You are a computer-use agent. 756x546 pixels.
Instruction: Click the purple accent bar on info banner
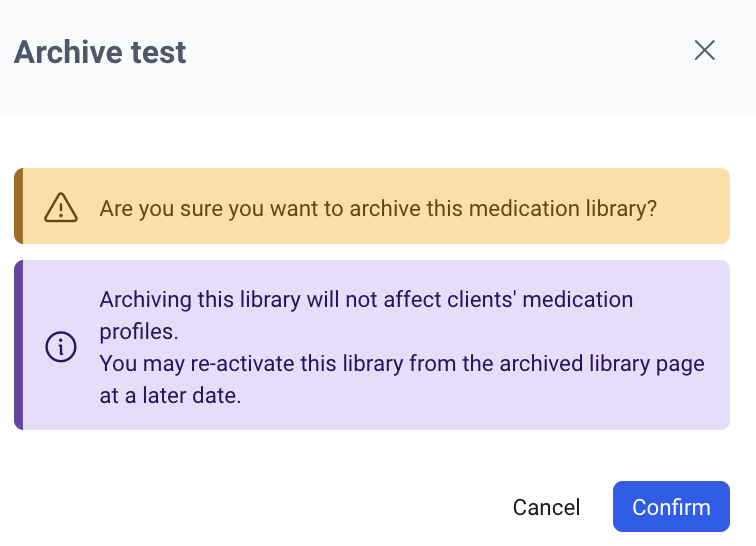pos(18,345)
